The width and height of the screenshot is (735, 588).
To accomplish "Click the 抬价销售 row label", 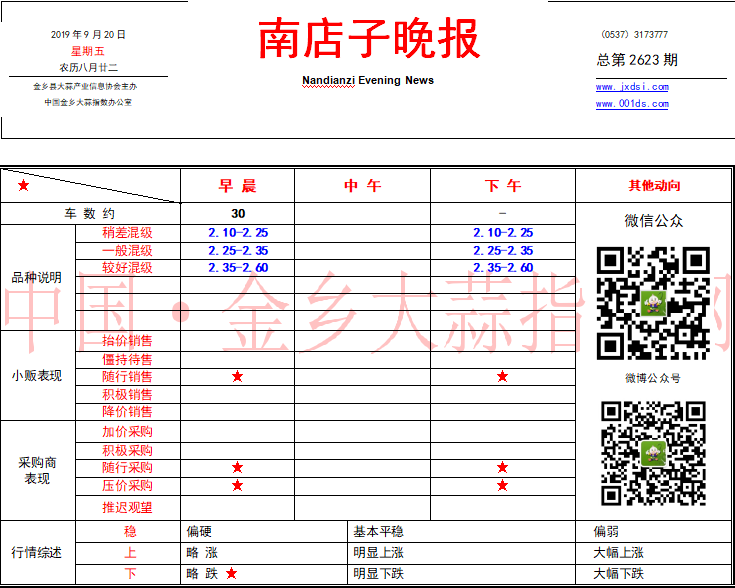I will click(x=128, y=341).
